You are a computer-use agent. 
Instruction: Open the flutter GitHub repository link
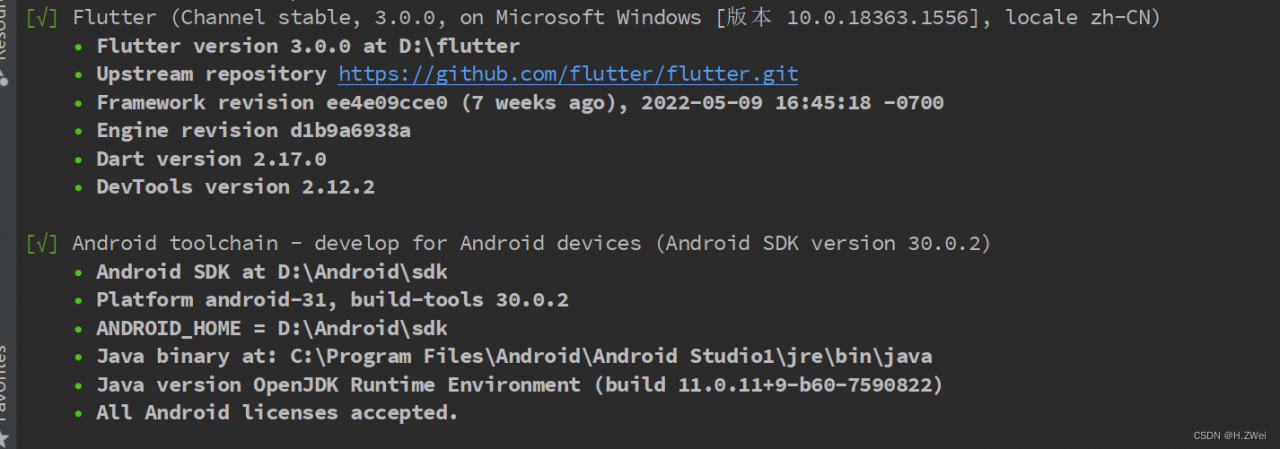[x=568, y=74]
